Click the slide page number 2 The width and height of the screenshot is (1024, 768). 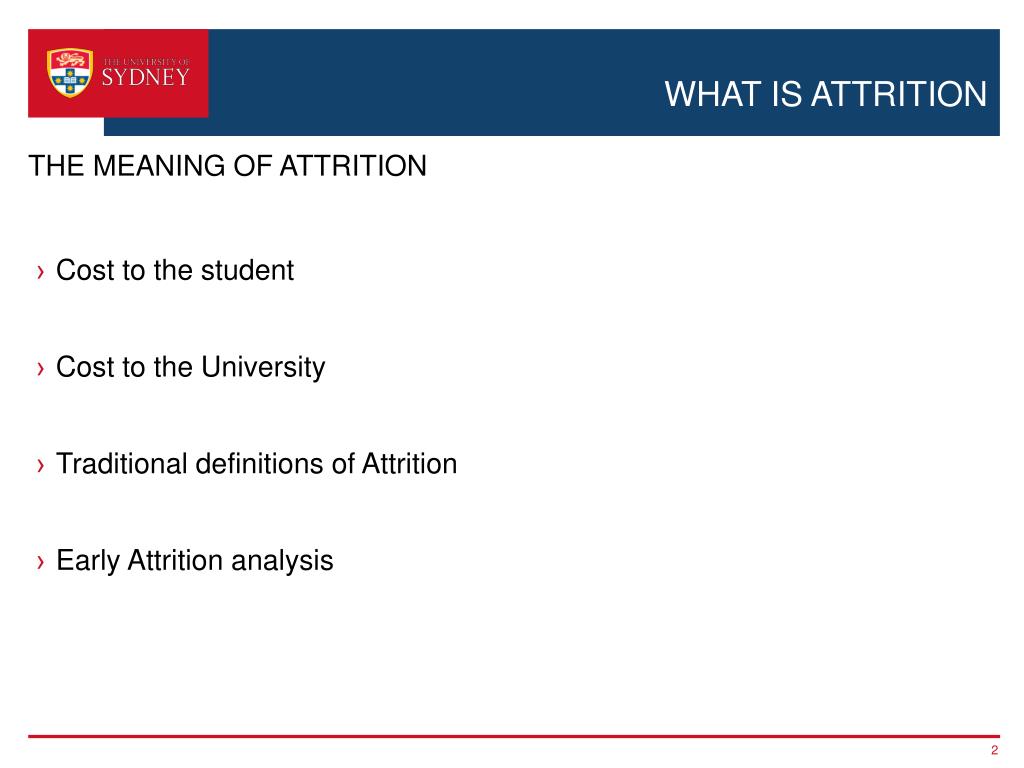[995, 750]
